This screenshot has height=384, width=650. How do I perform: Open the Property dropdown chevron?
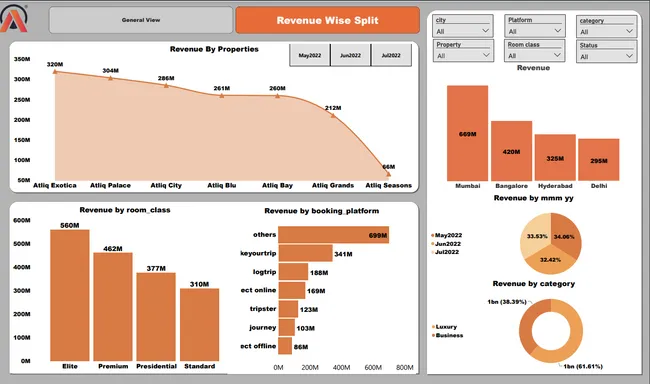[486, 55]
